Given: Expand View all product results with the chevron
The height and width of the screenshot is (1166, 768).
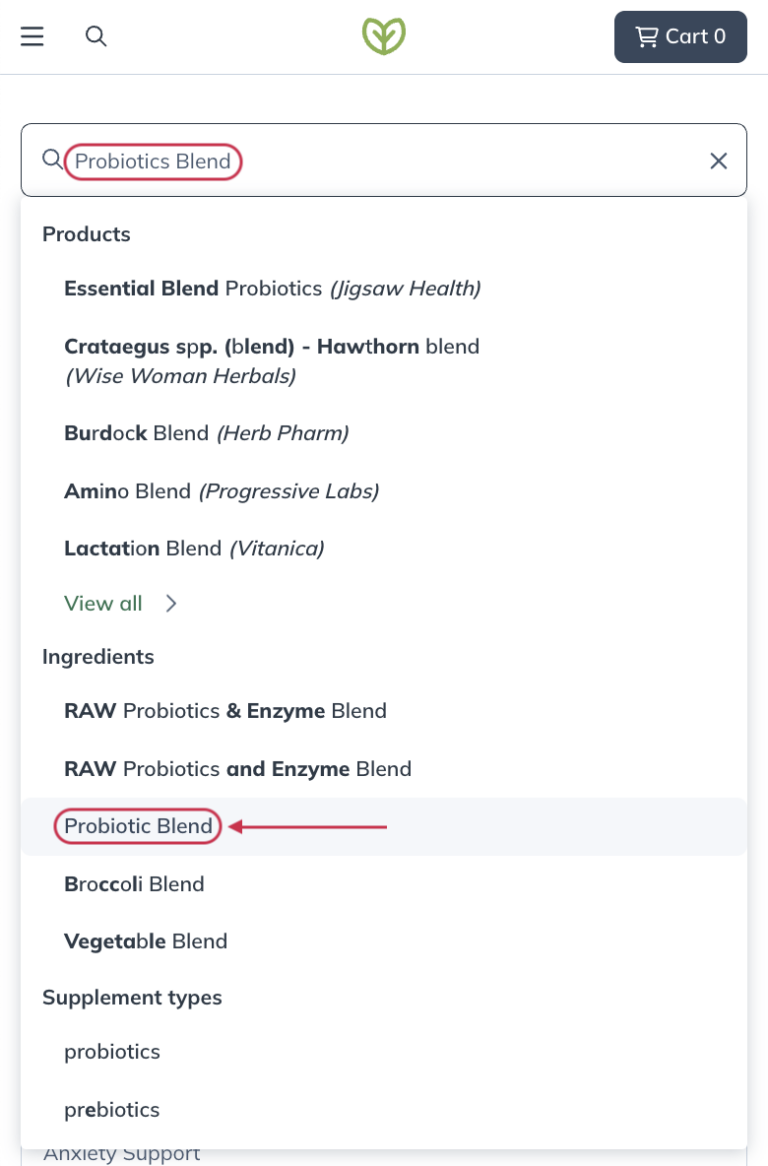Looking at the screenshot, I should 170,603.
